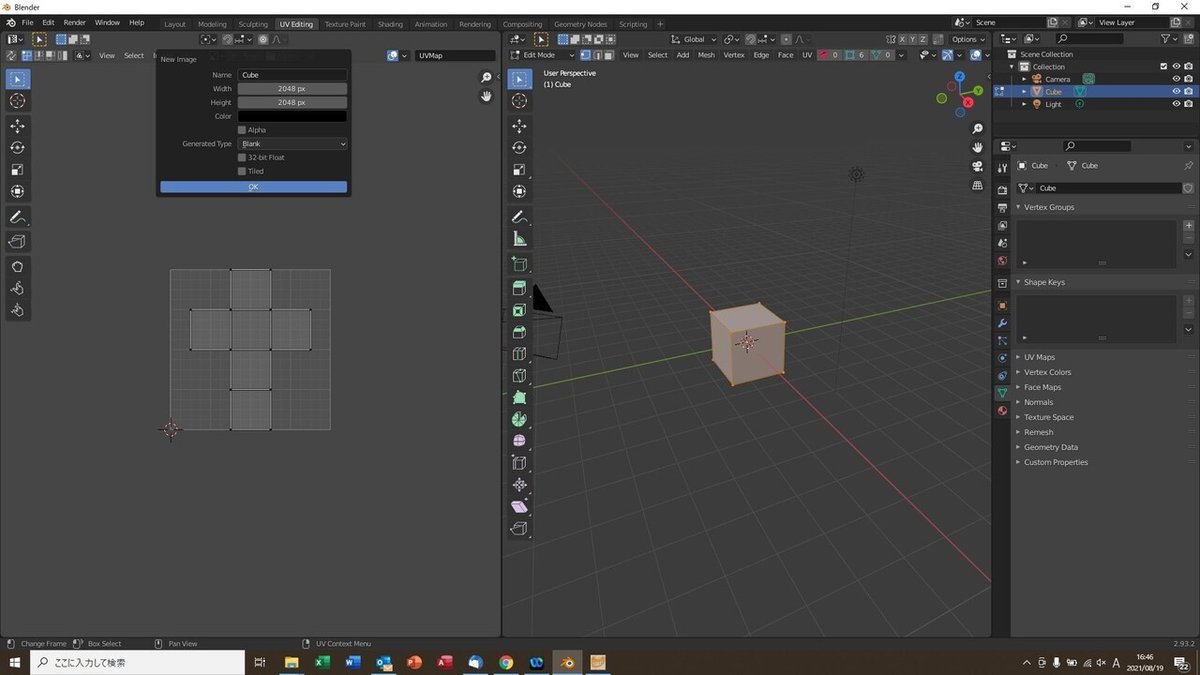This screenshot has height=675, width=1200.
Task: Select the Extrude Region tool
Action: tap(519, 288)
